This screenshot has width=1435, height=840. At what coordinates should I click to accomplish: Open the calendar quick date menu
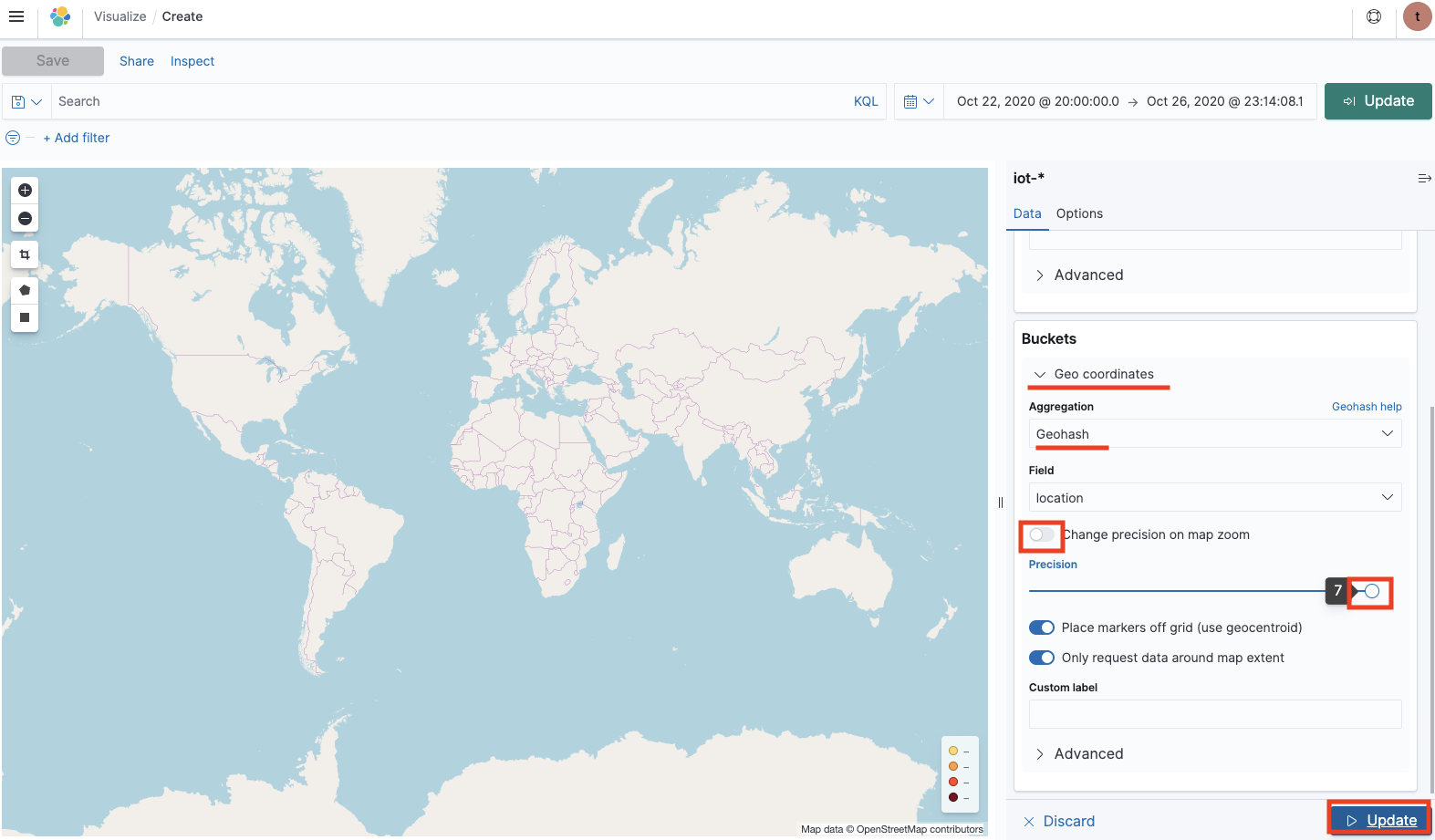[919, 101]
